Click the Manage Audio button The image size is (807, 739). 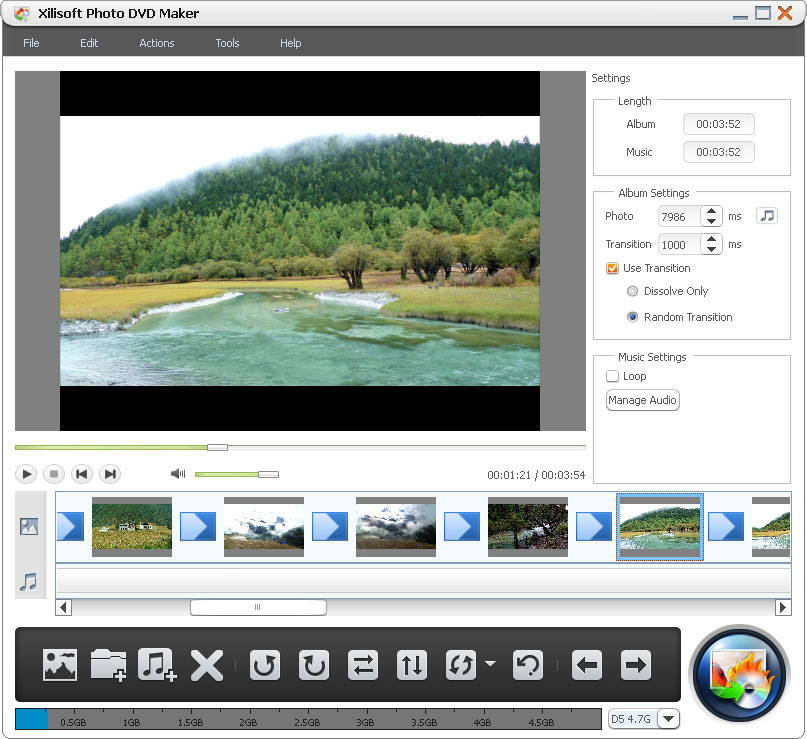click(x=643, y=400)
